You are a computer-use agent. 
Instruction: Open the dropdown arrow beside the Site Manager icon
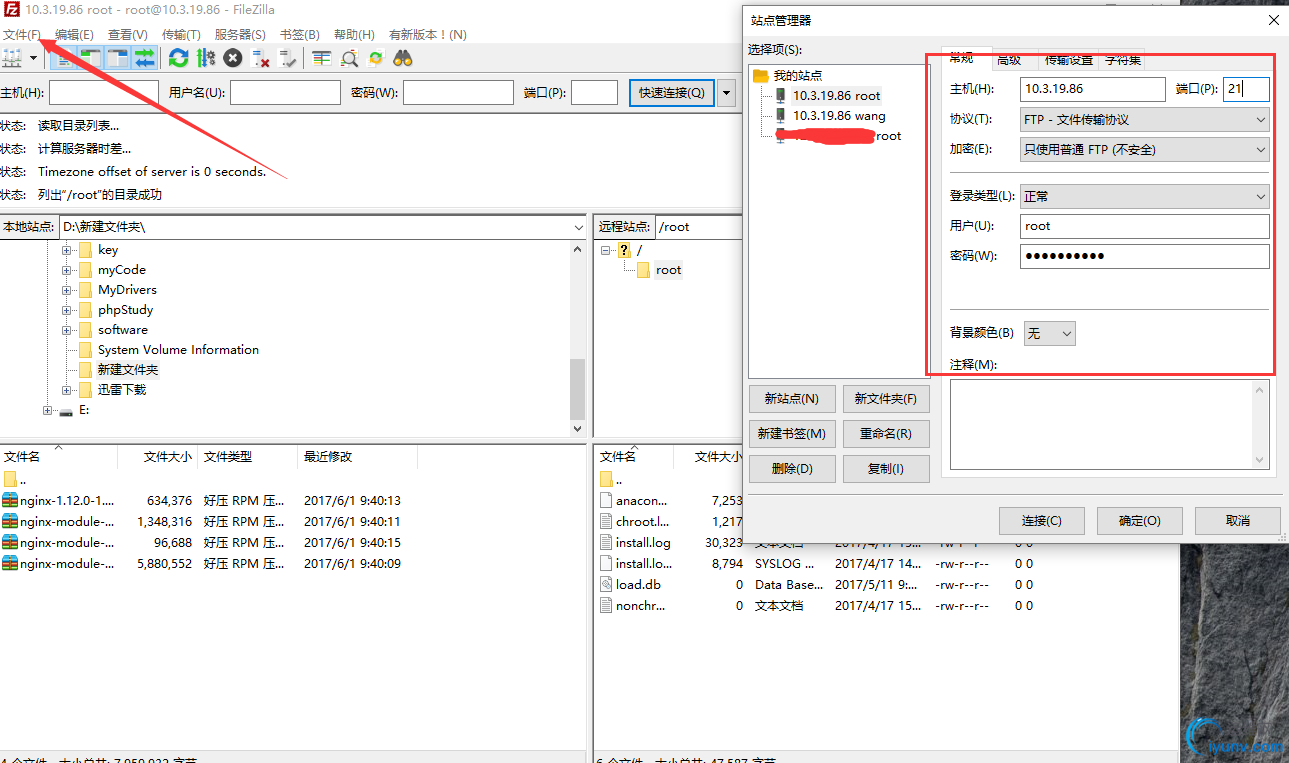pyautogui.click(x=33, y=58)
